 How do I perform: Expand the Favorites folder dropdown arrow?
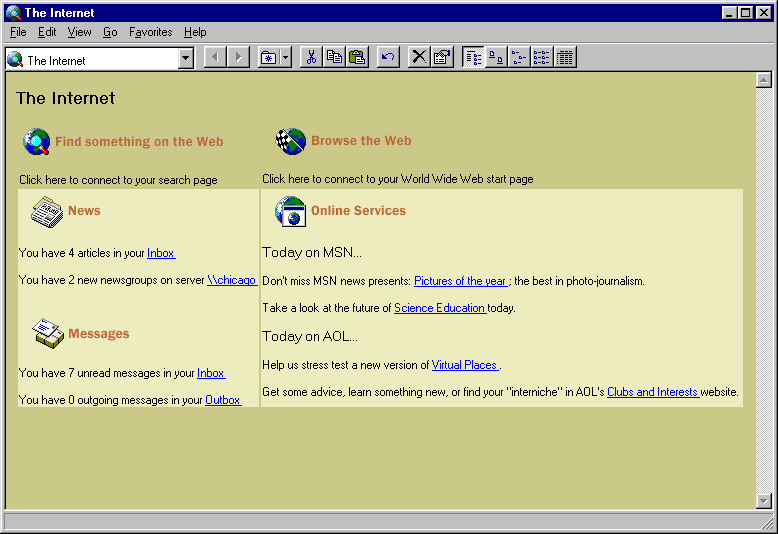click(x=286, y=58)
